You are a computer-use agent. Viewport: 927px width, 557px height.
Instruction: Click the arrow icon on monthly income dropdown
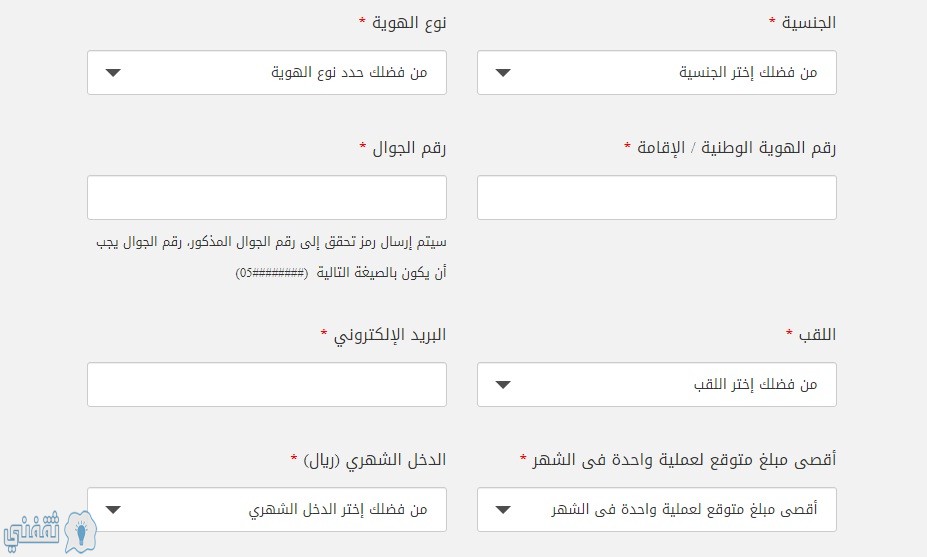[x=113, y=510]
